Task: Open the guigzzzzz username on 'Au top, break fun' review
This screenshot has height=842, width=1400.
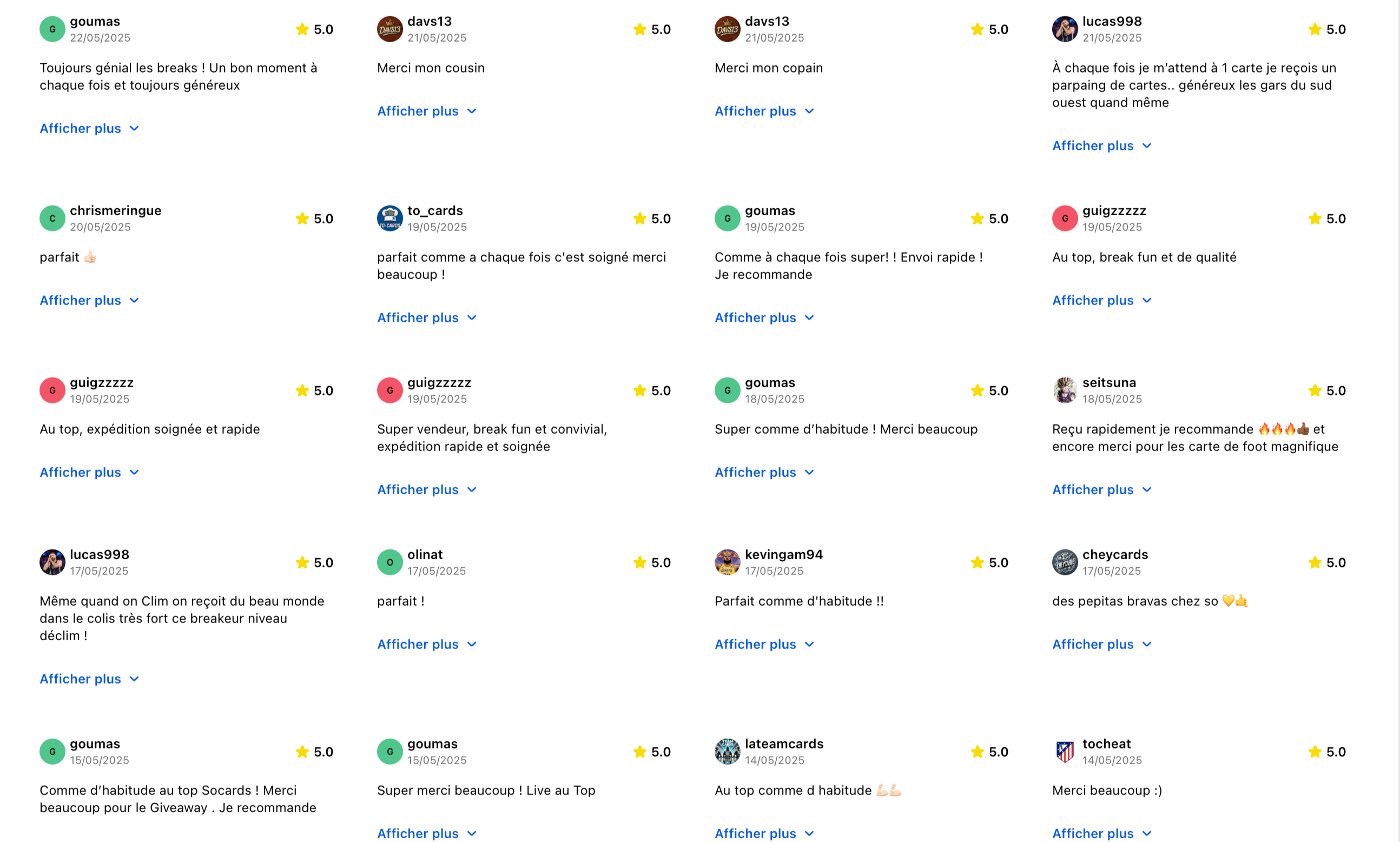Action: (1114, 210)
